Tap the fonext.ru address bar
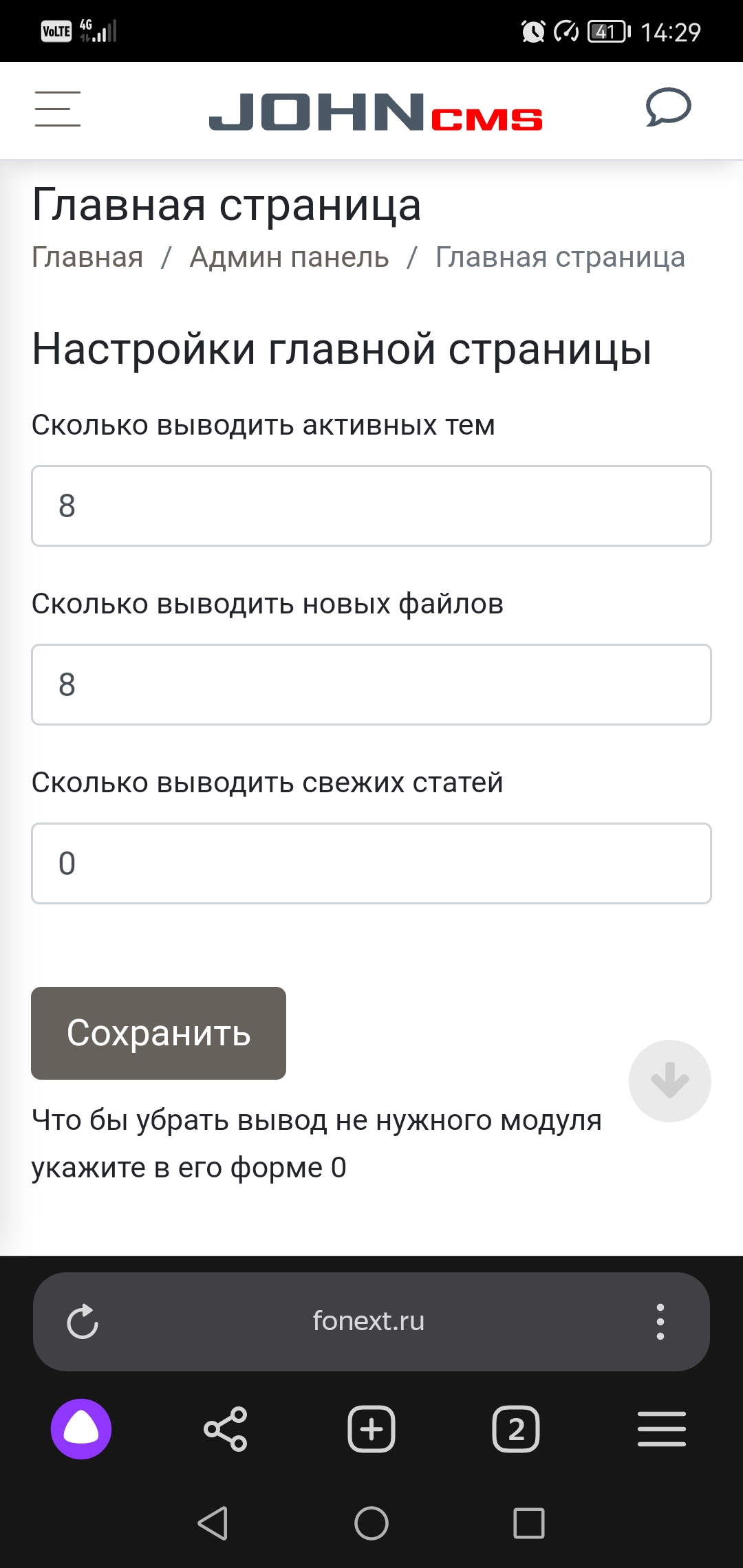The height and width of the screenshot is (1568, 743). click(x=369, y=1321)
